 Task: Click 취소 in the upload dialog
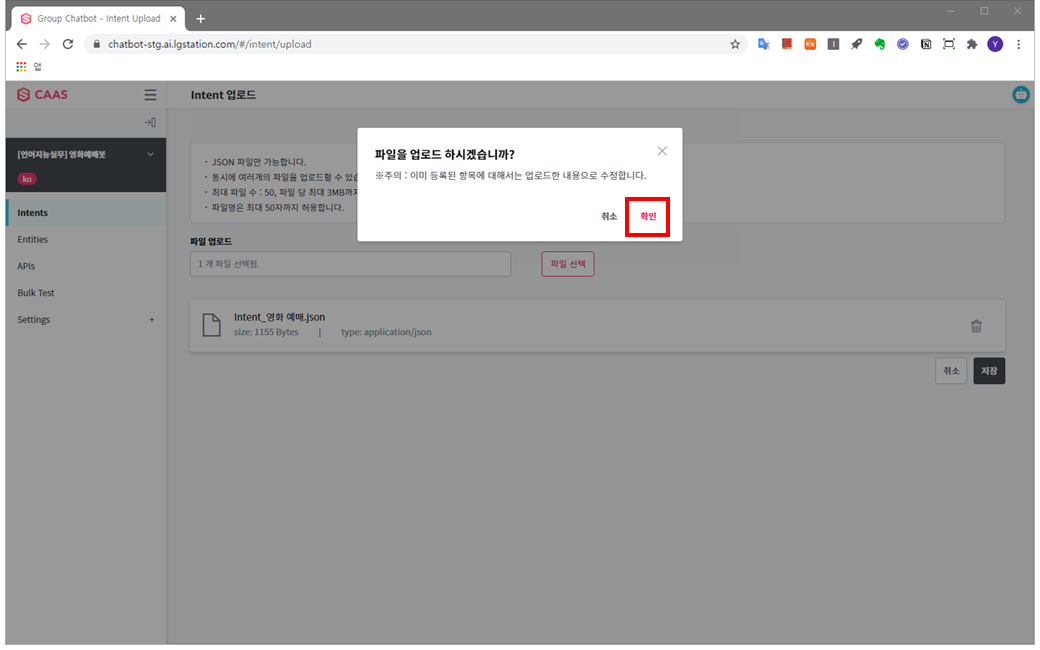(x=609, y=216)
